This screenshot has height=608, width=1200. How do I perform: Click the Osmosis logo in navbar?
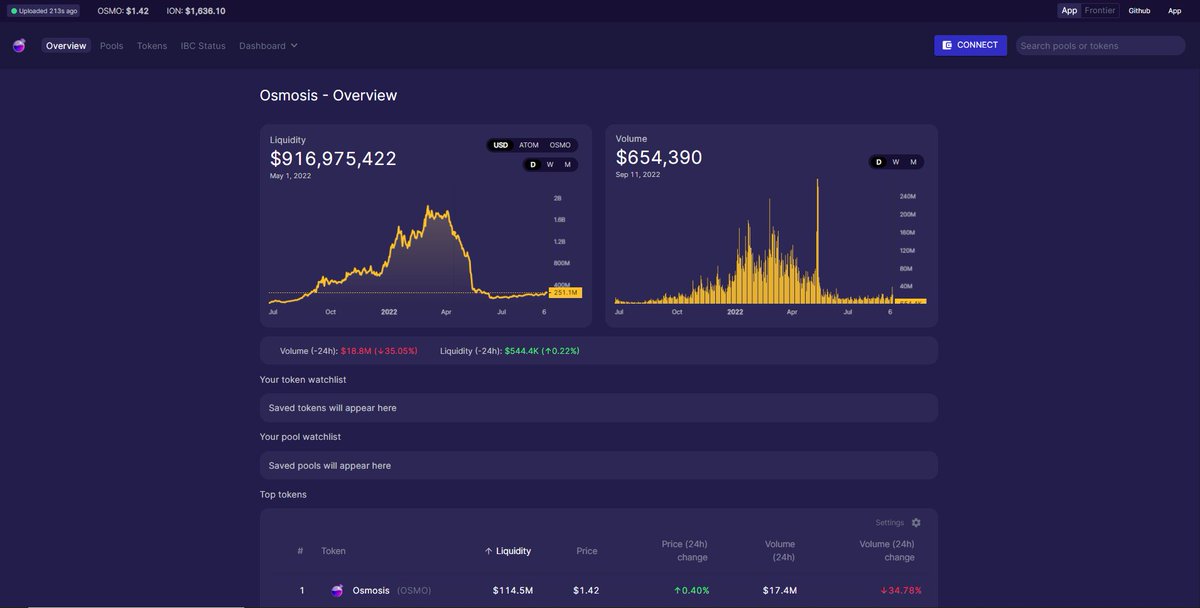pos(19,46)
